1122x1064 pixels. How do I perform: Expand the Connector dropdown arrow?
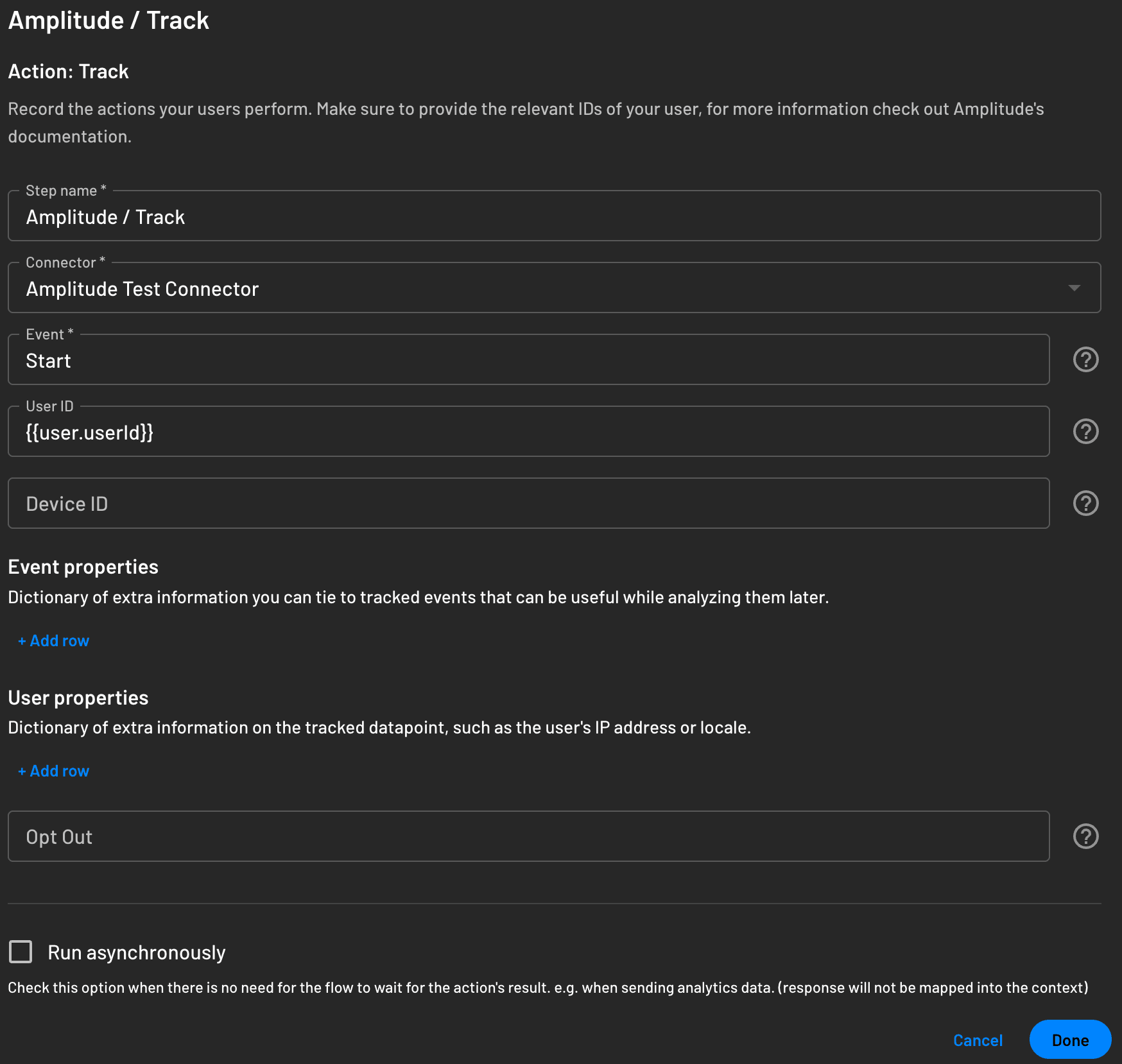(x=1074, y=288)
